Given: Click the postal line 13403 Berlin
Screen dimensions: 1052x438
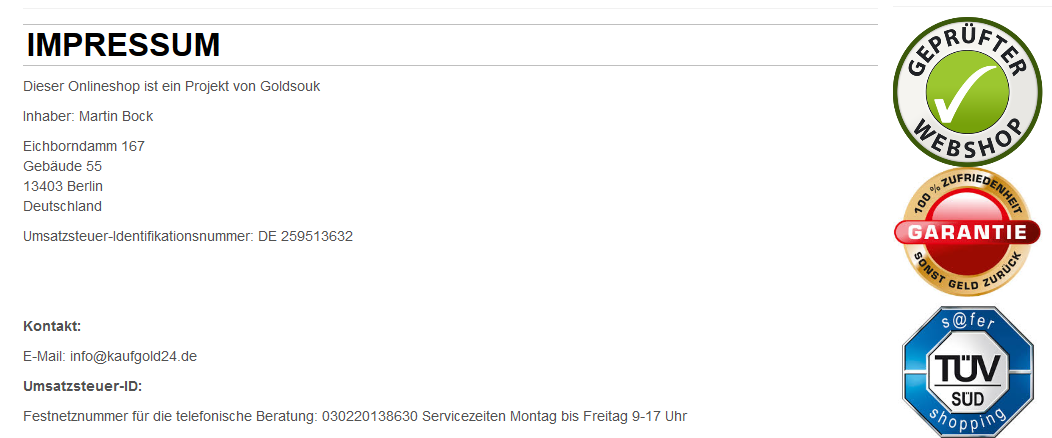Looking at the screenshot, I should (63, 186).
